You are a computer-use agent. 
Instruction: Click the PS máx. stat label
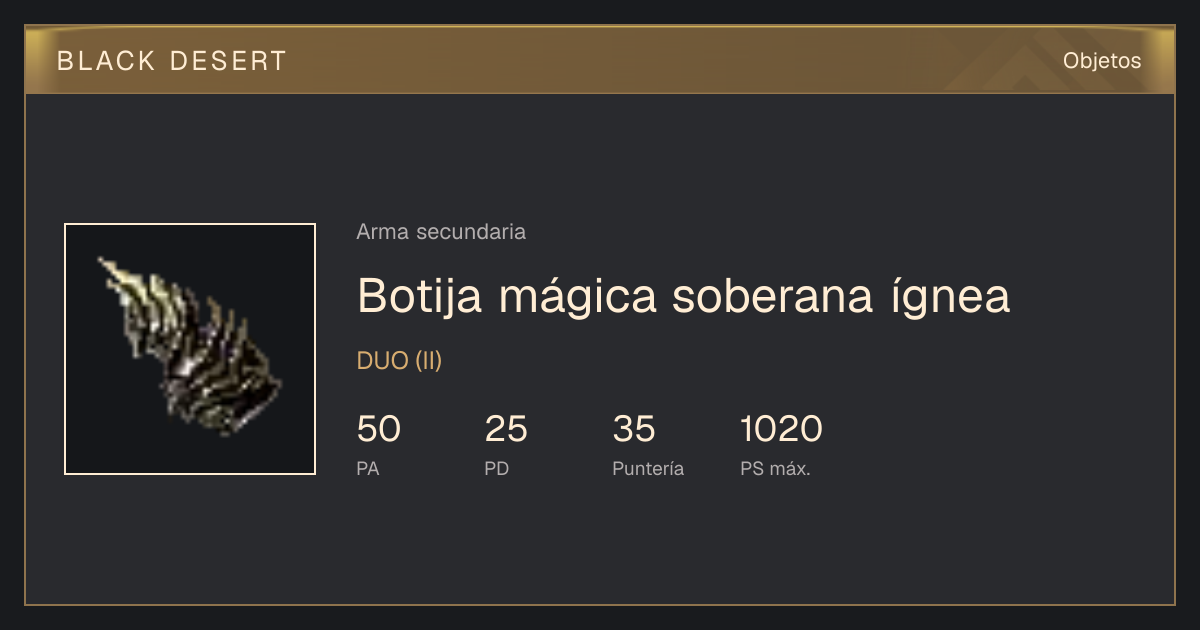click(x=775, y=468)
